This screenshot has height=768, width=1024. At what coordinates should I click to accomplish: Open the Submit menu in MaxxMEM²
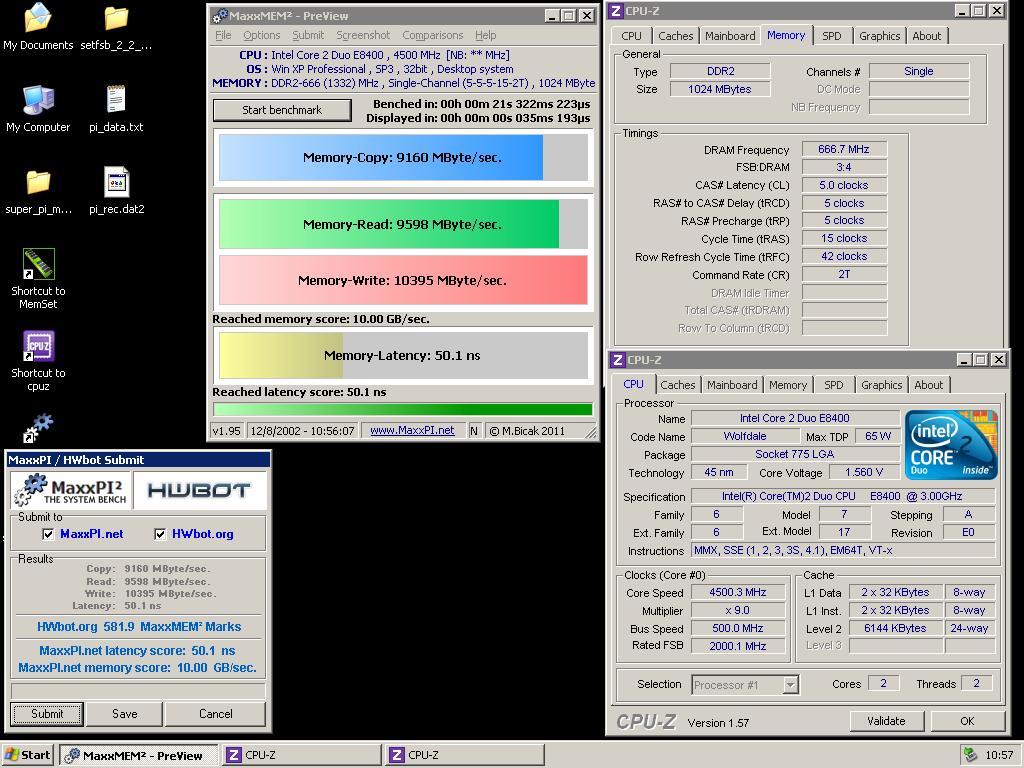click(308, 35)
